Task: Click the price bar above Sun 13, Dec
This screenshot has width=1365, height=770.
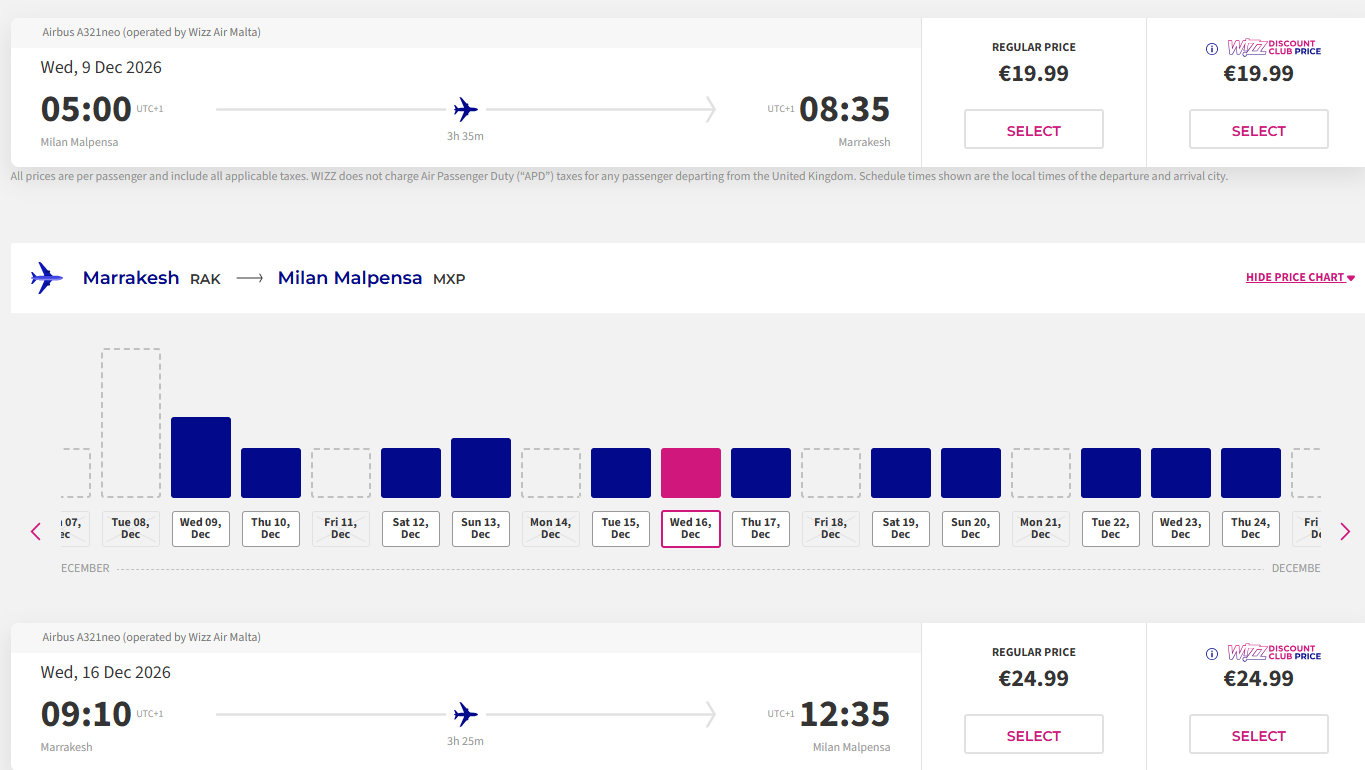Action: click(x=481, y=468)
